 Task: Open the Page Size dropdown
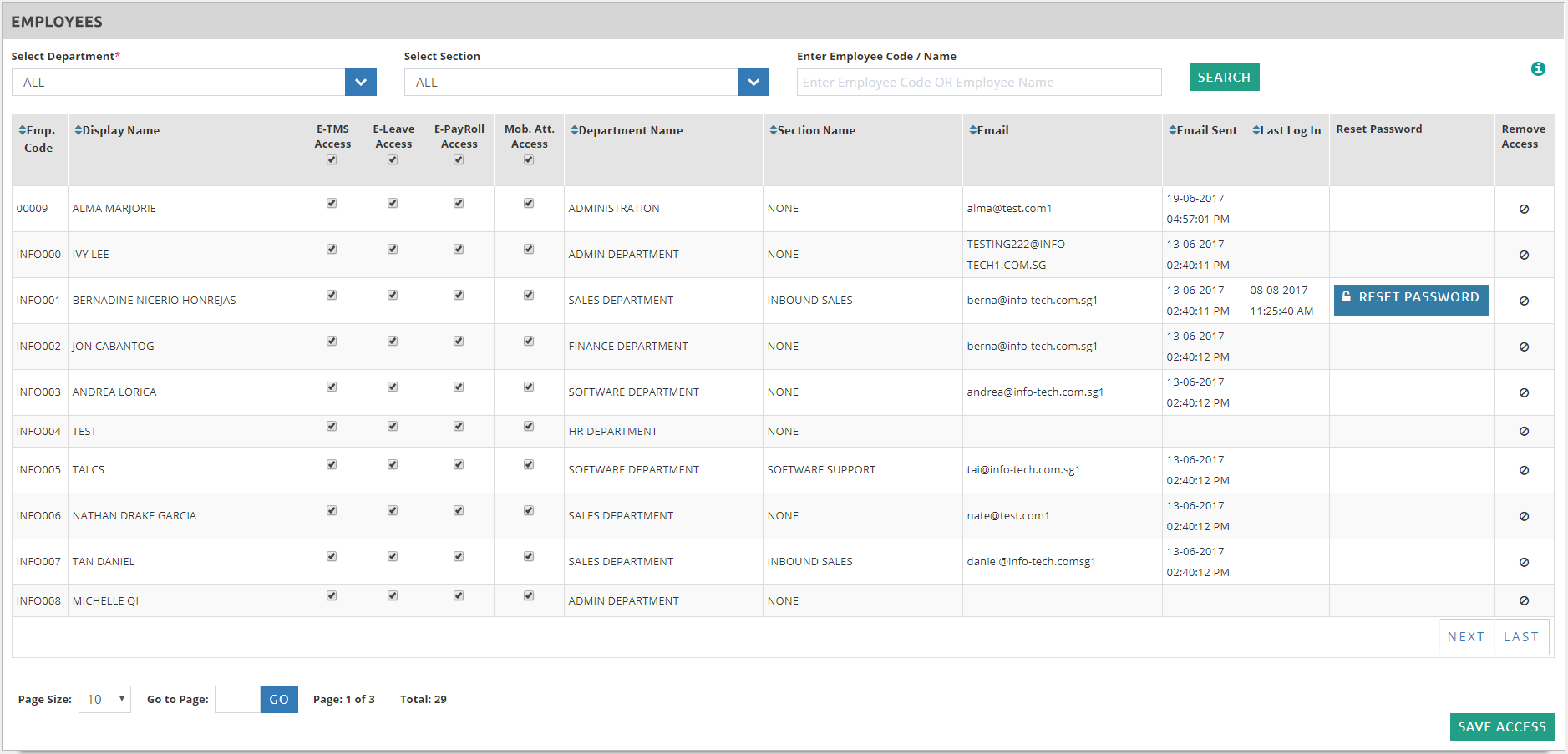pyautogui.click(x=104, y=699)
